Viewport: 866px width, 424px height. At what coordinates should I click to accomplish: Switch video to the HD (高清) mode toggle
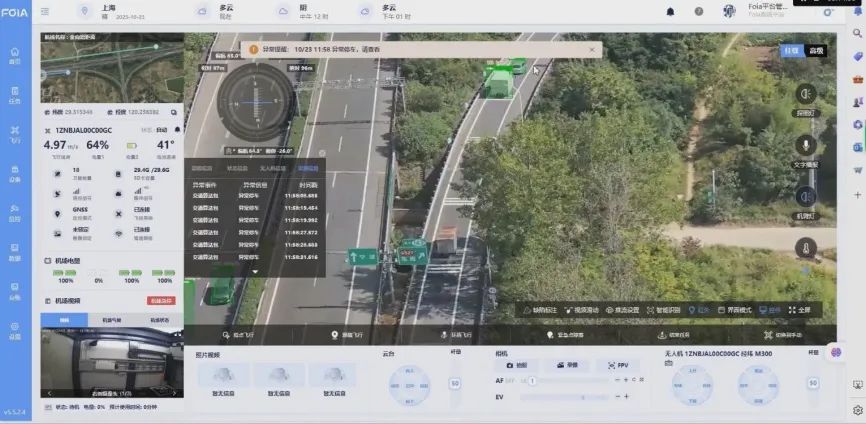pyautogui.click(x=816, y=50)
